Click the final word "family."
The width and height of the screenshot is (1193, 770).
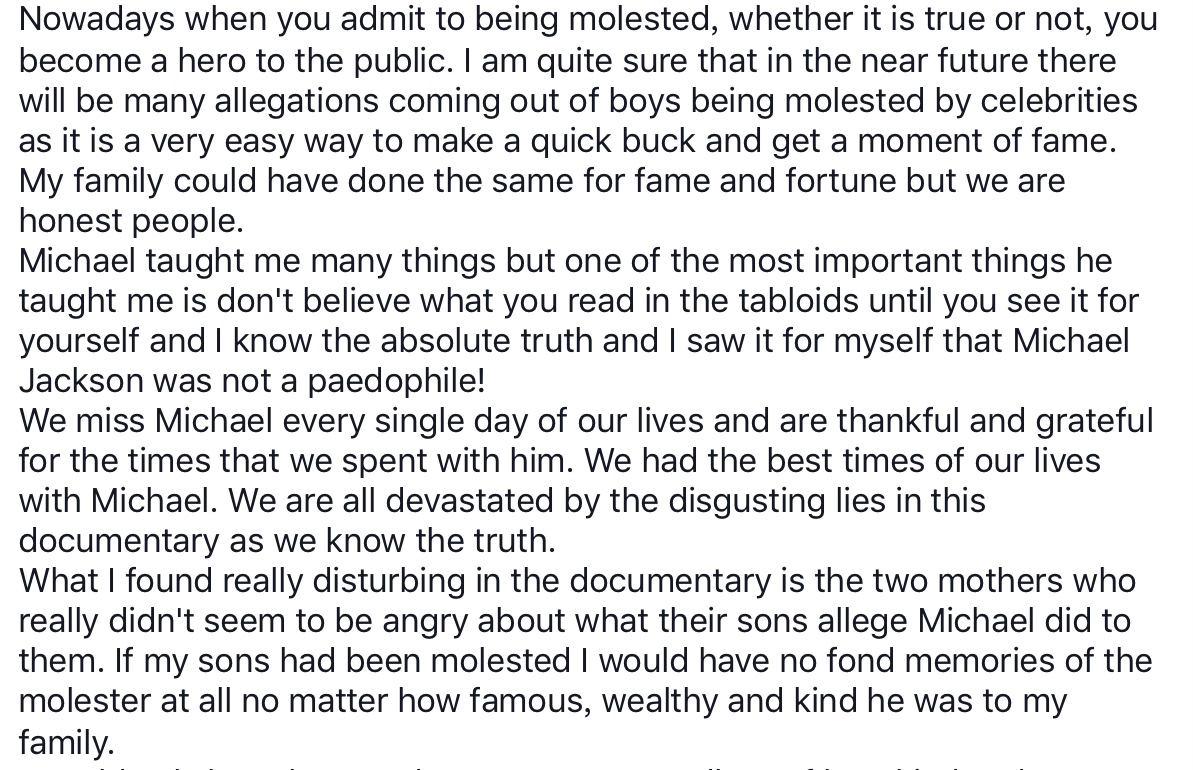click(66, 741)
